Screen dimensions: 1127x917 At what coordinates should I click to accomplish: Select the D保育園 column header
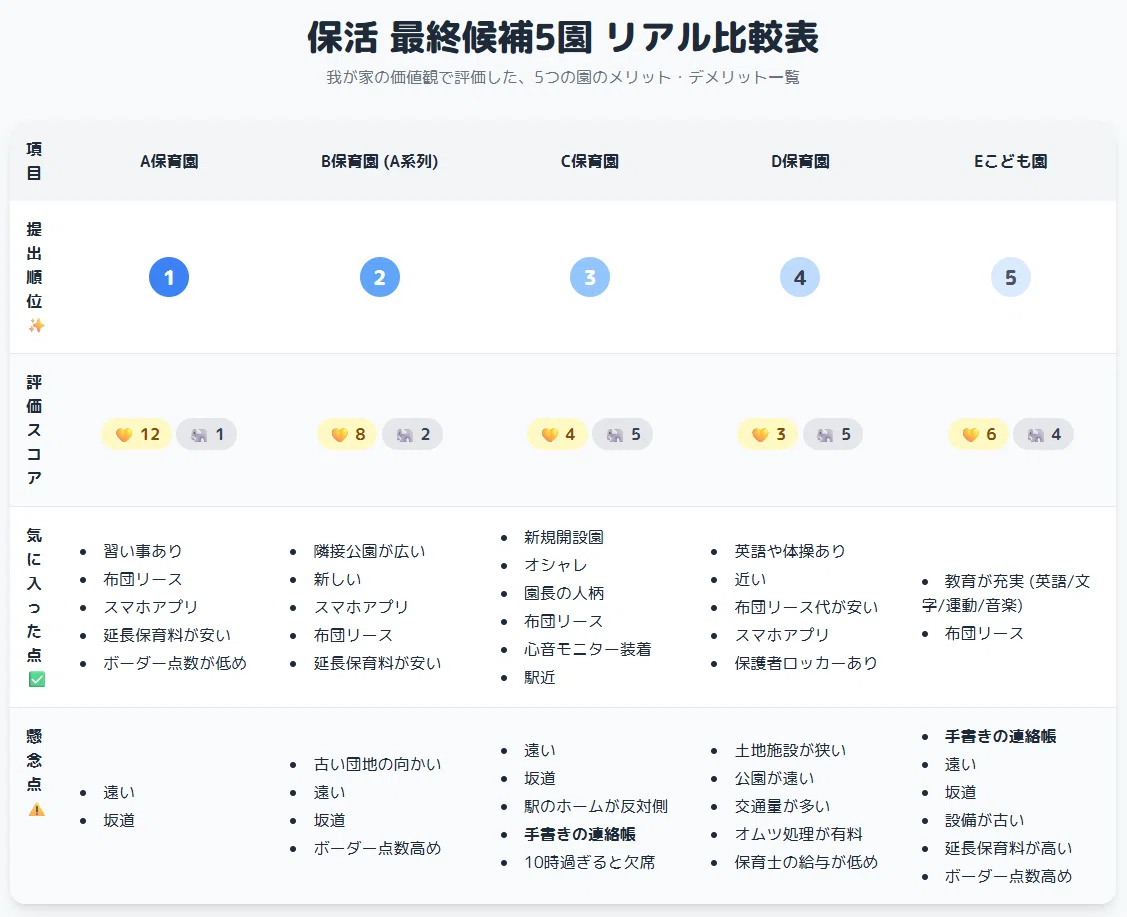800,161
